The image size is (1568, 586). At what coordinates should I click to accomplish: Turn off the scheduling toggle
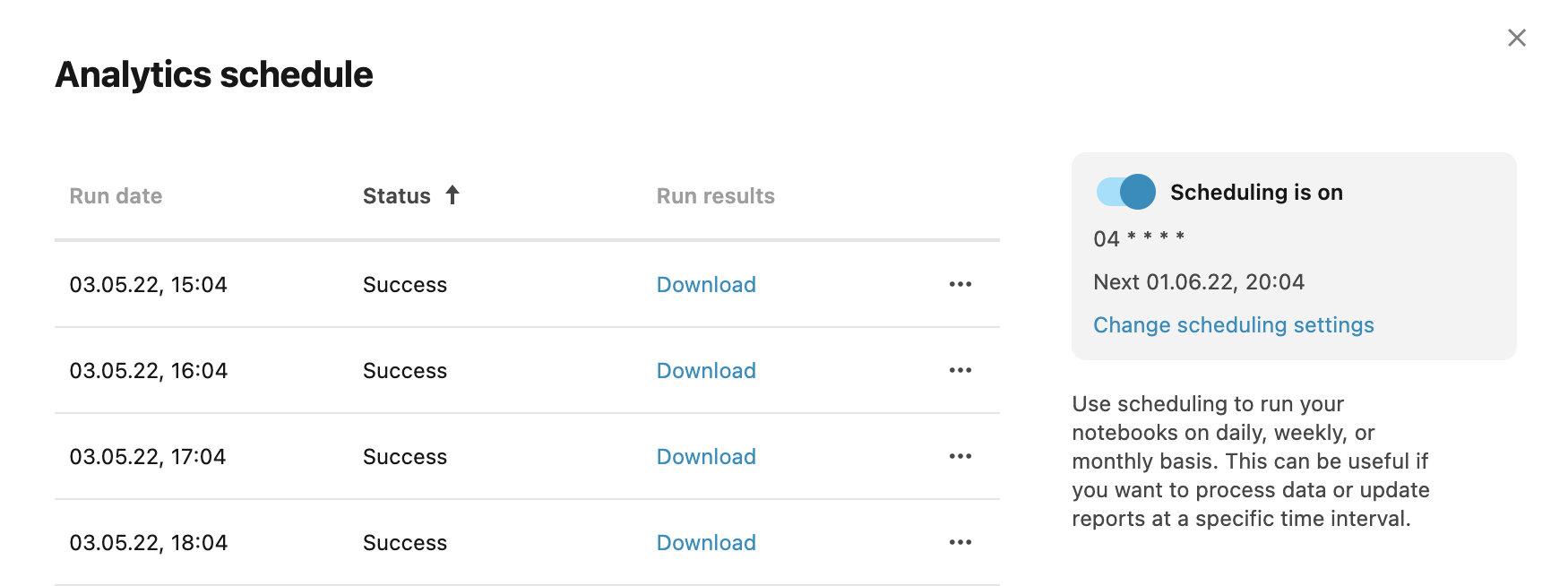coord(1125,192)
